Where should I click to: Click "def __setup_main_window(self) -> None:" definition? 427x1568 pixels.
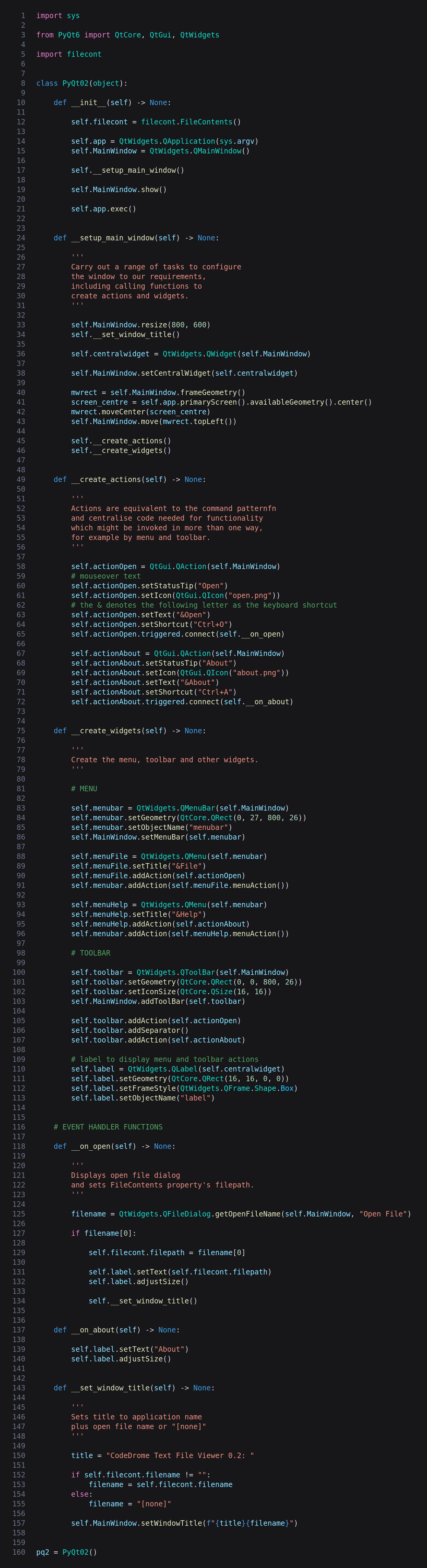tap(136, 238)
